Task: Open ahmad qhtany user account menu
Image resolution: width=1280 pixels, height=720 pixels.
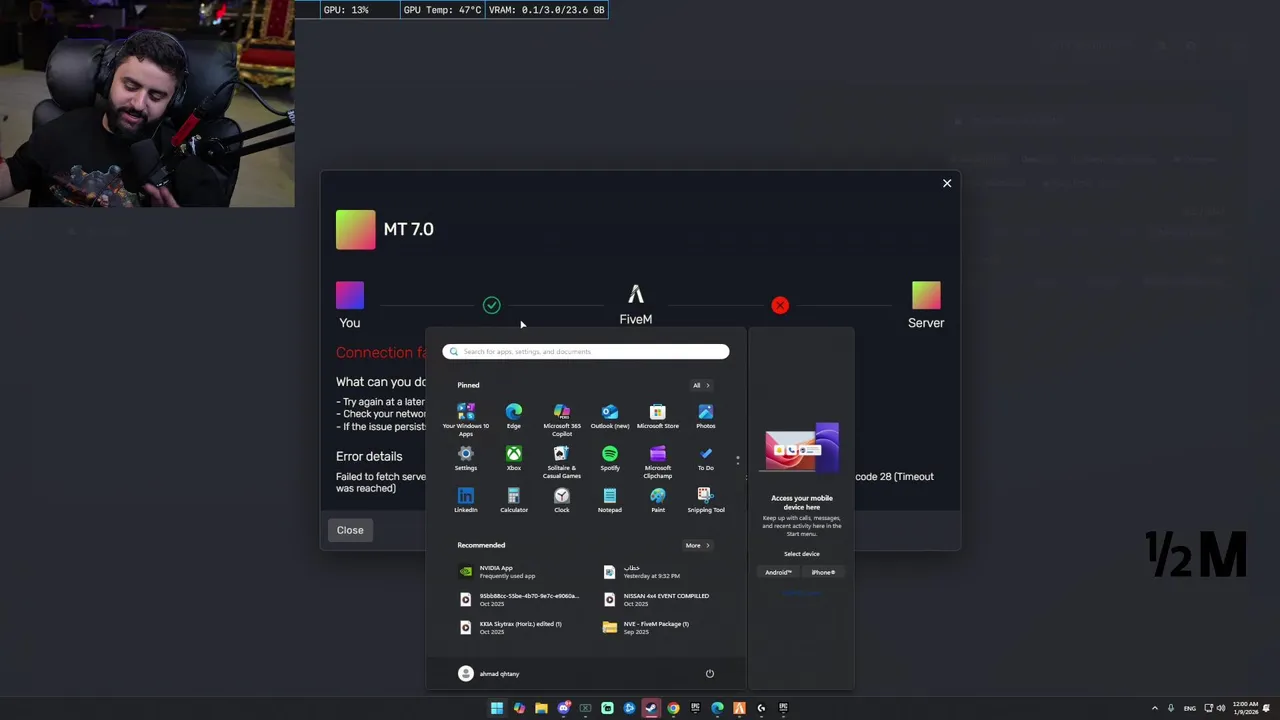Action: [489, 674]
